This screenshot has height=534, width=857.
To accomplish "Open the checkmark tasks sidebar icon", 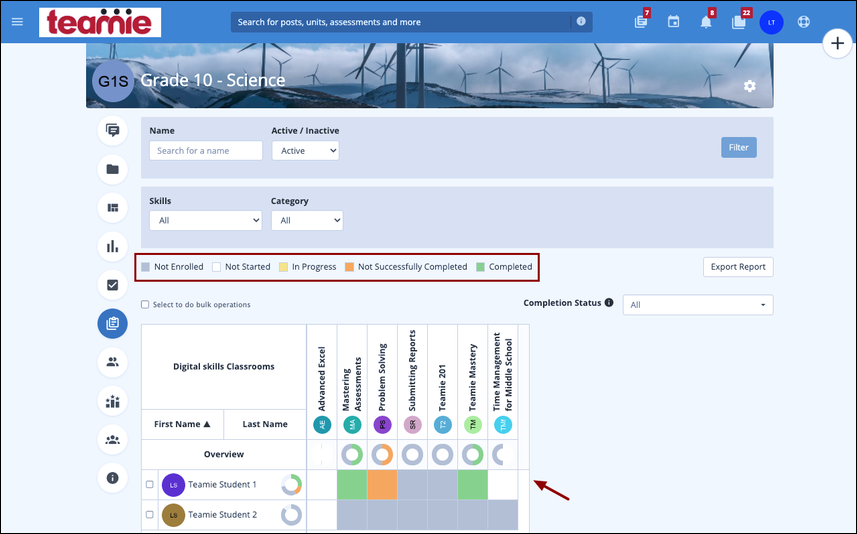I will coord(113,285).
